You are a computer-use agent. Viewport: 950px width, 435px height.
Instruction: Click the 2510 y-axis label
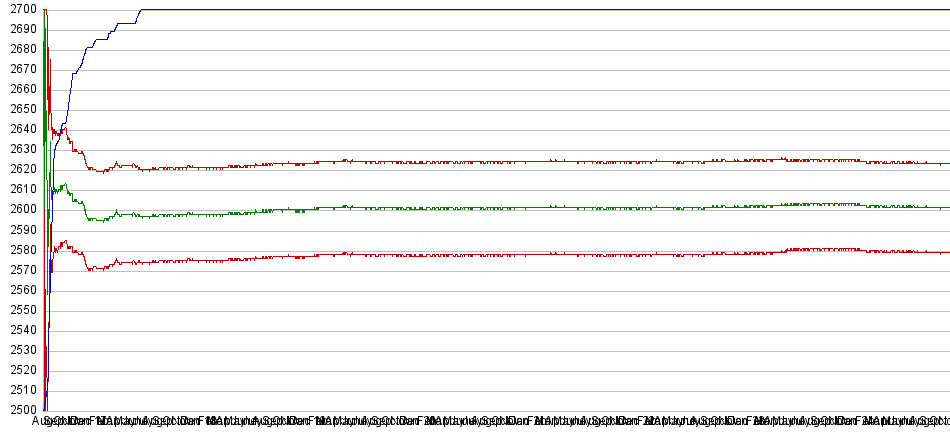[19, 389]
